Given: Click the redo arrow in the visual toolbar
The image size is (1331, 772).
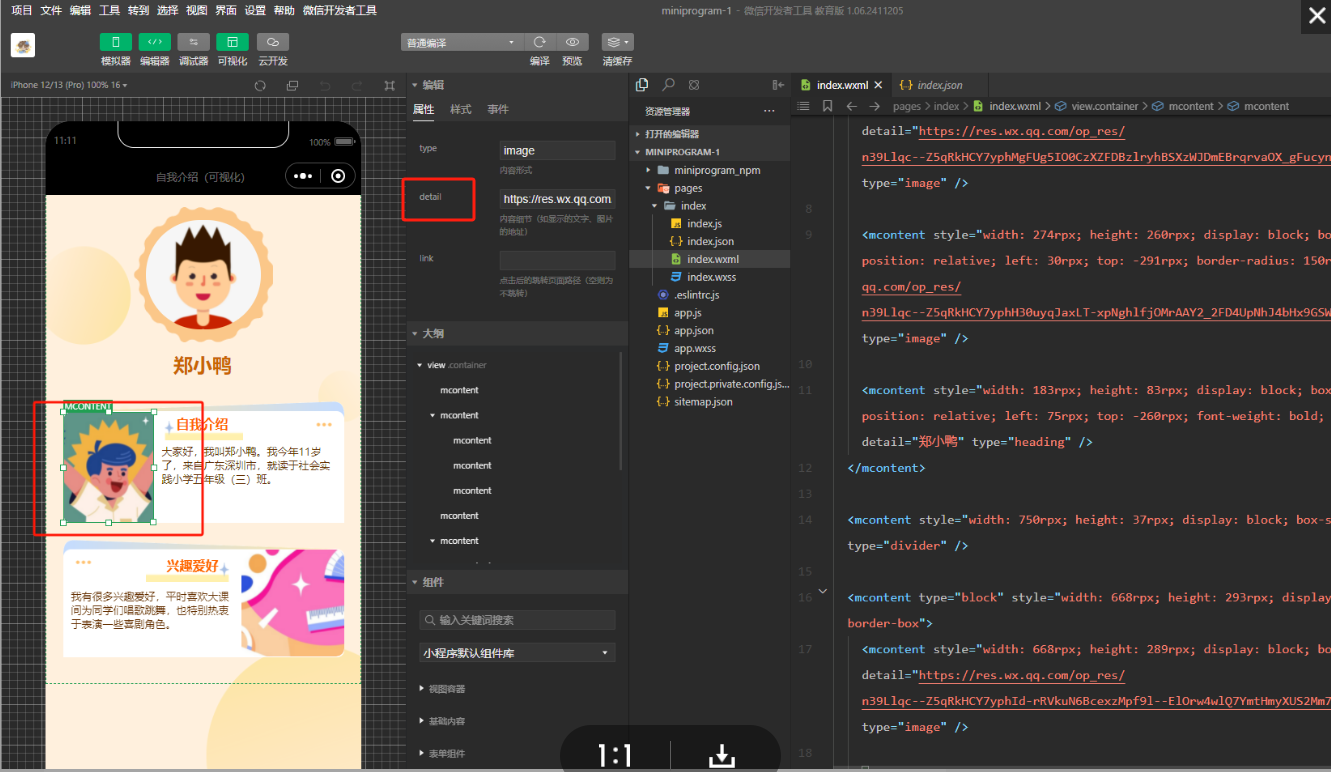Looking at the screenshot, I should tap(357, 86).
